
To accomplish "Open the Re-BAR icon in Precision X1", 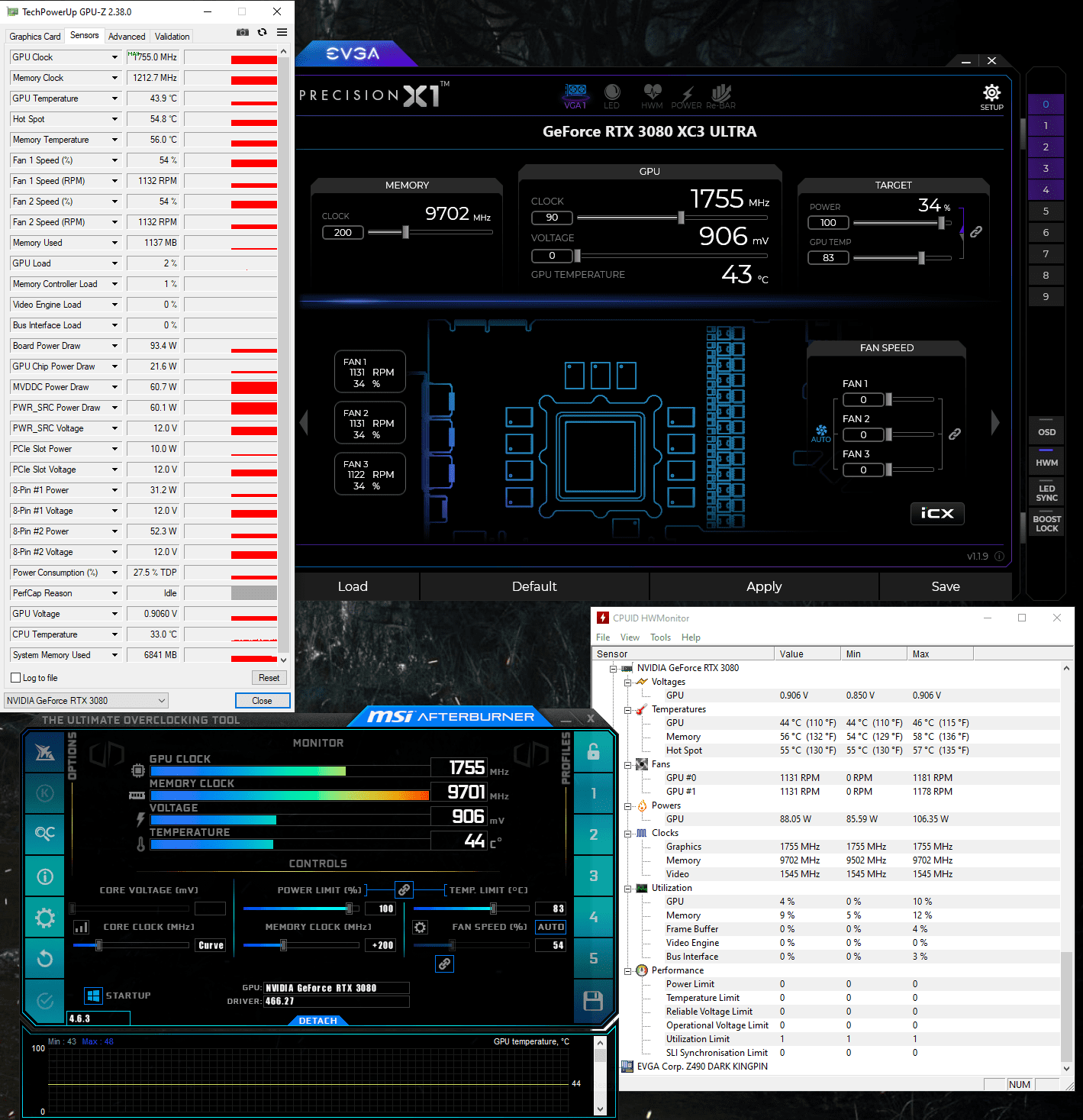I will pos(720,96).
